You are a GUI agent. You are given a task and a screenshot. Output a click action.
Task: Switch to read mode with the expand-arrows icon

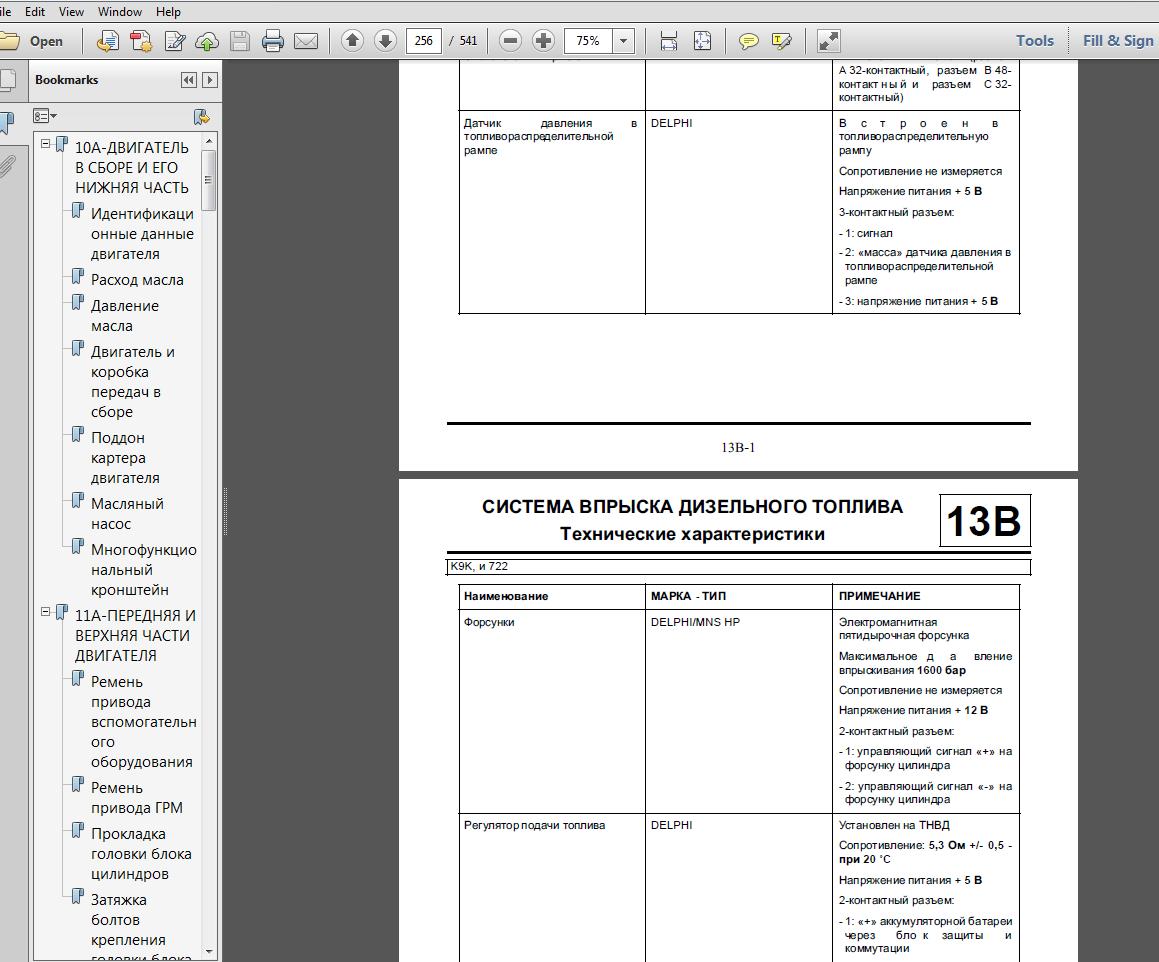click(829, 41)
